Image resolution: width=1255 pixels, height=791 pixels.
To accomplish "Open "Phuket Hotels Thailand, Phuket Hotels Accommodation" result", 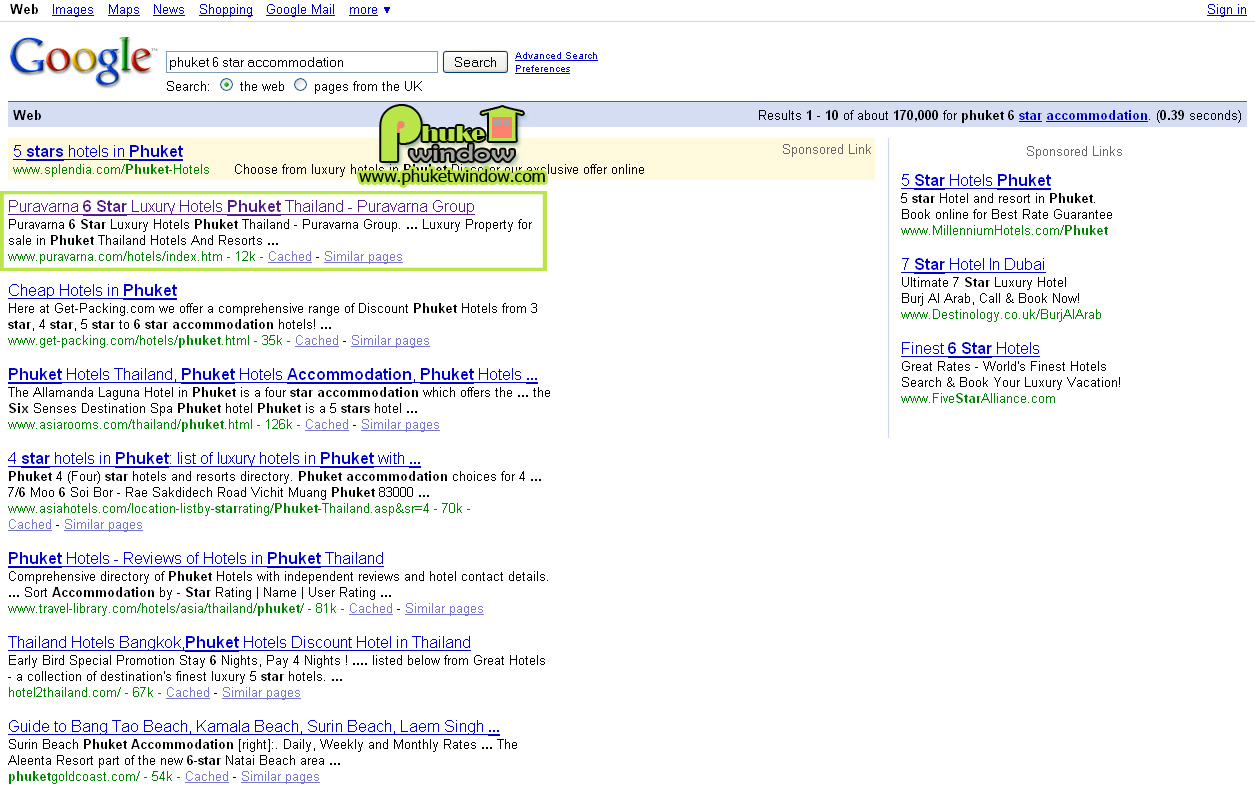I will [273, 374].
